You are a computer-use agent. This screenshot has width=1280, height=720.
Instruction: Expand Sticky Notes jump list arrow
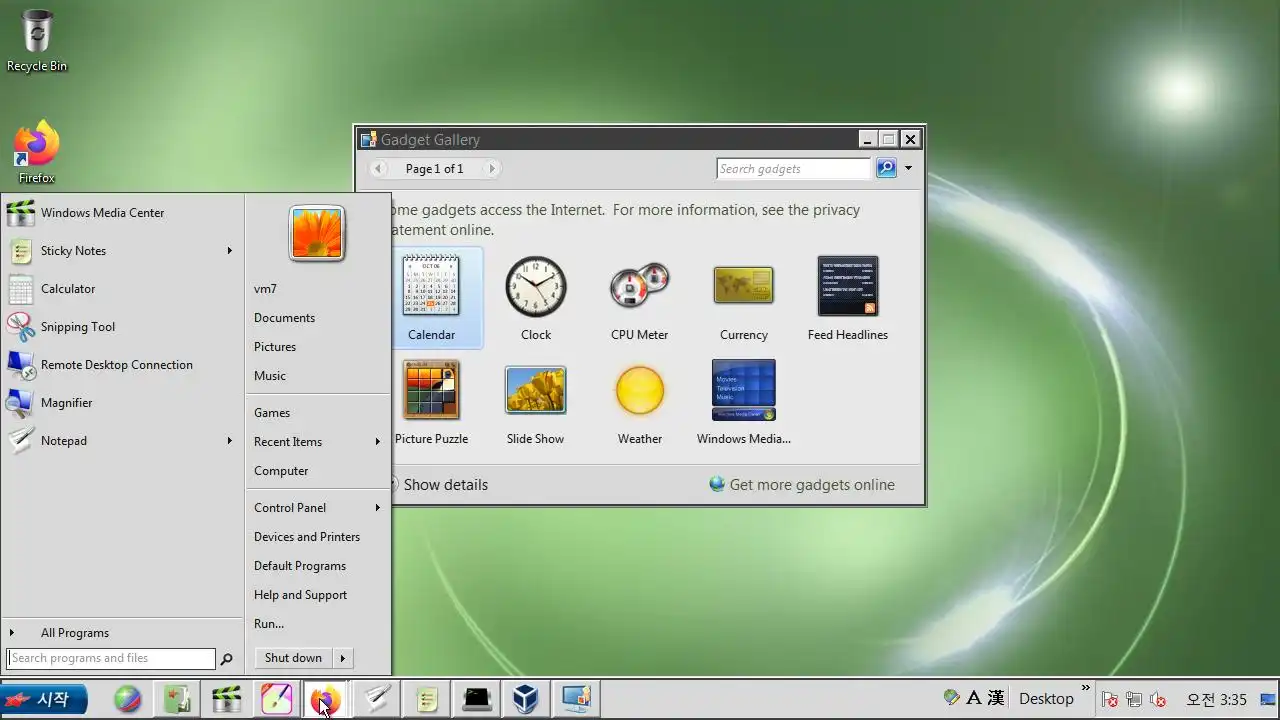230,251
